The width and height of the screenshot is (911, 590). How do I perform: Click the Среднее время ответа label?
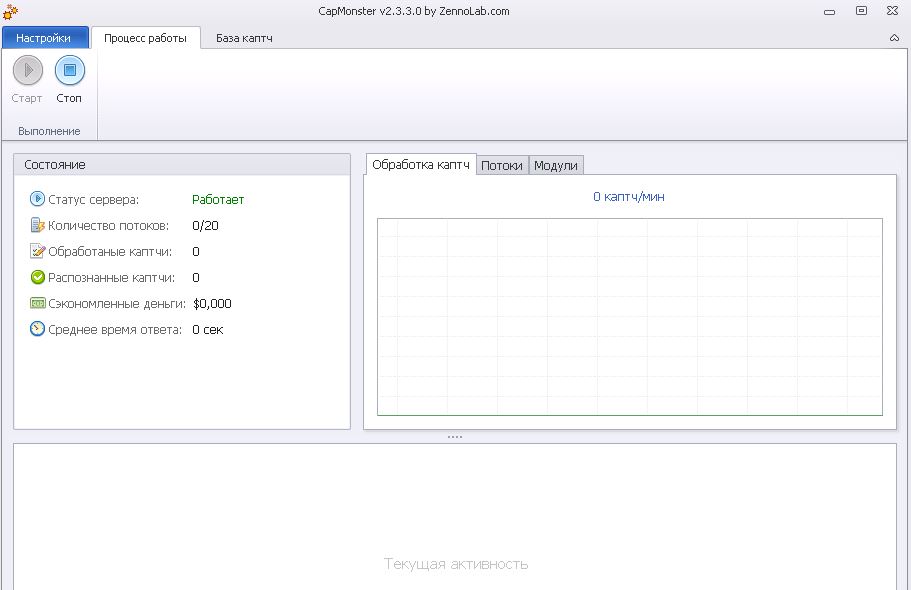click(115, 330)
